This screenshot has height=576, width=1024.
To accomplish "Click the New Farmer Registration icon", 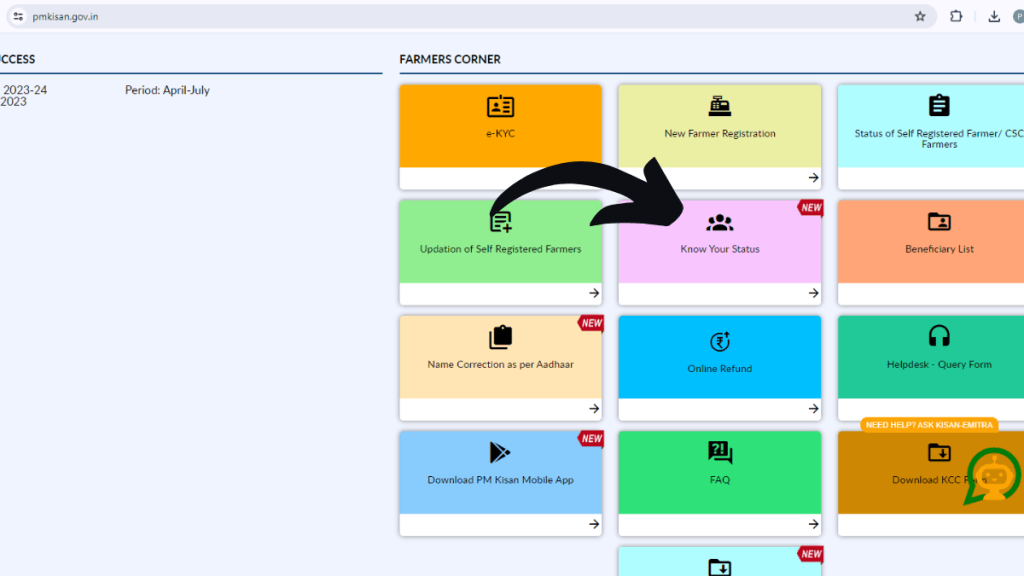I will (720, 106).
